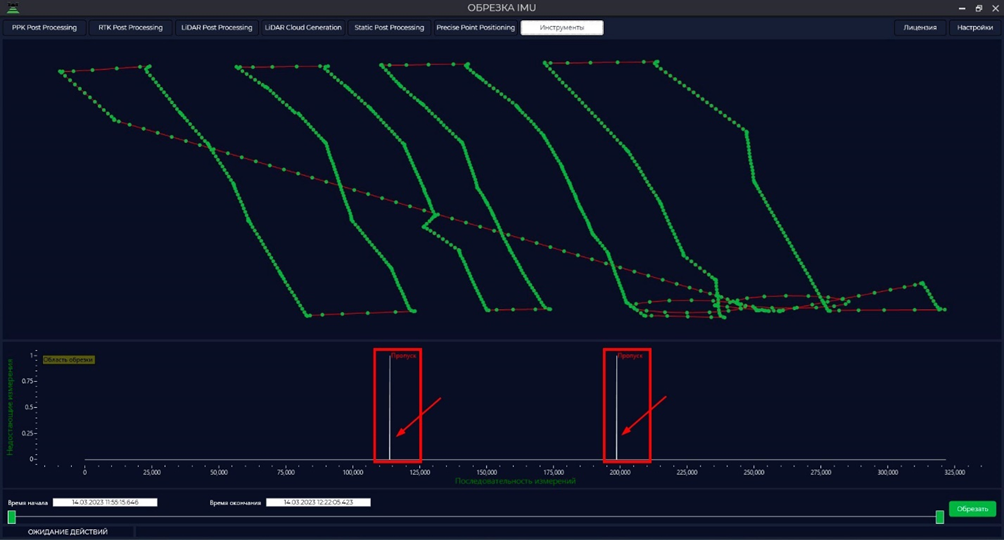Click the 150,000 axis tick label
The height and width of the screenshot is (540, 1004).
(x=487, y=472)
